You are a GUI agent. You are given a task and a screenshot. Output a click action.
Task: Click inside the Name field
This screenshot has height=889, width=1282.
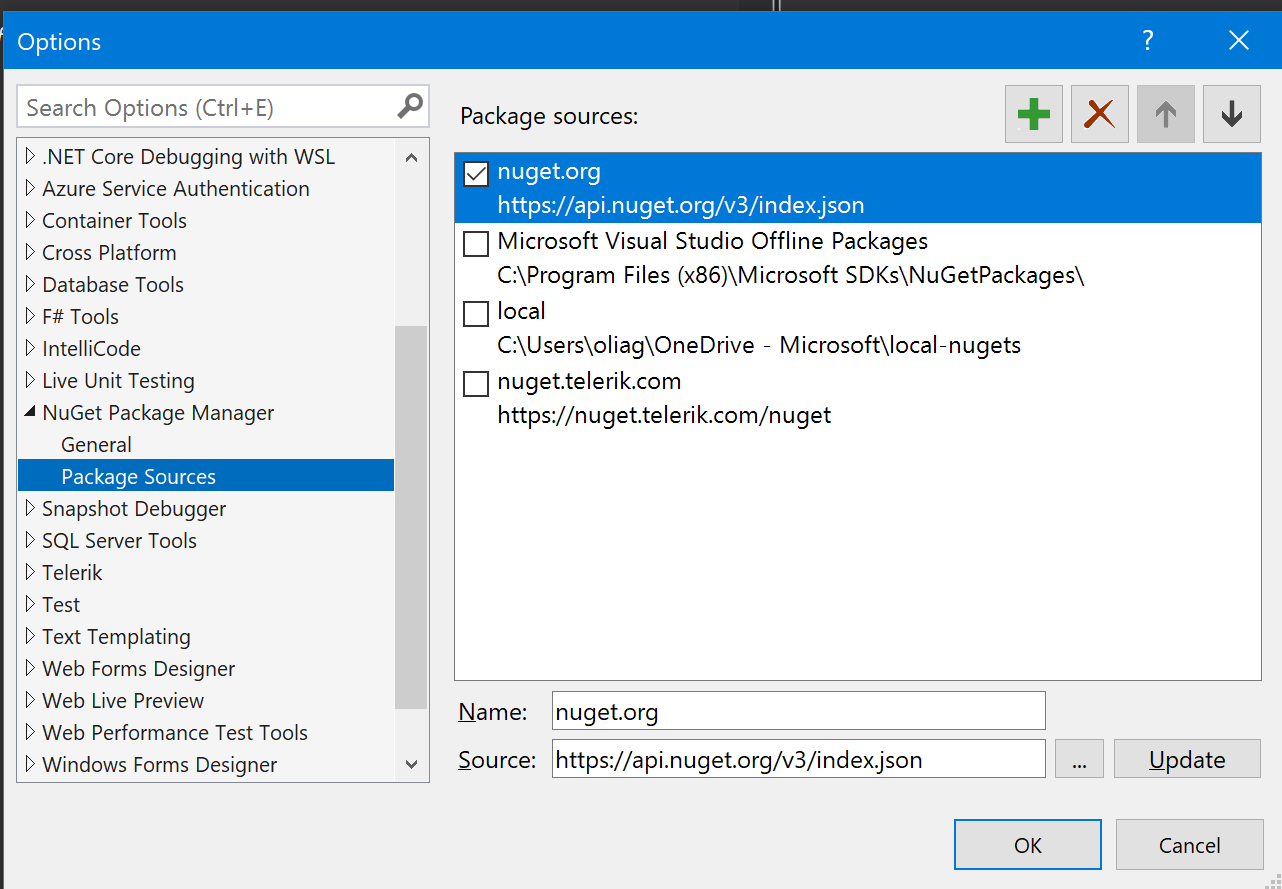798,711
